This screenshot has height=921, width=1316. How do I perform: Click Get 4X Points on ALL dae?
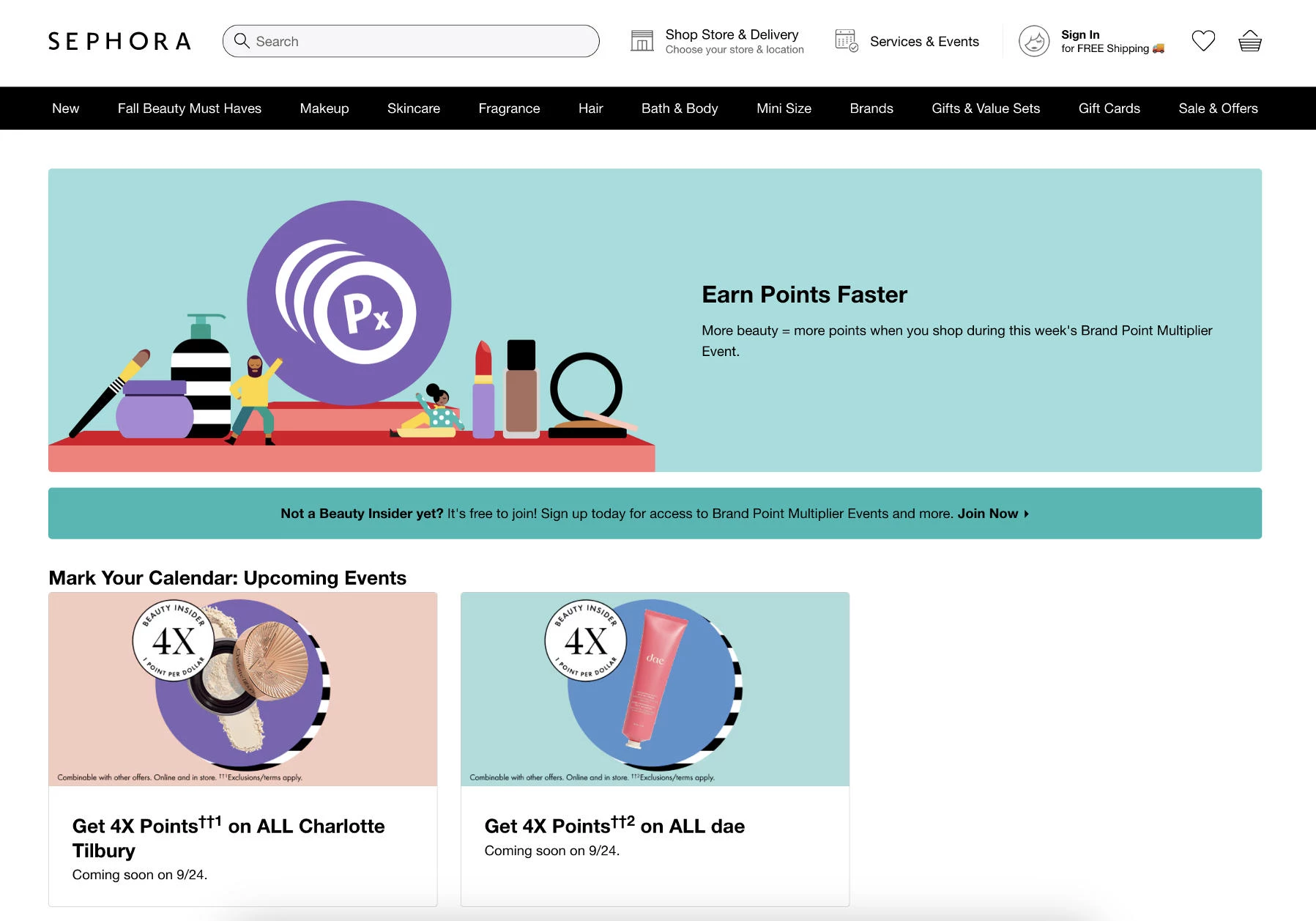[x=614, y=826]
